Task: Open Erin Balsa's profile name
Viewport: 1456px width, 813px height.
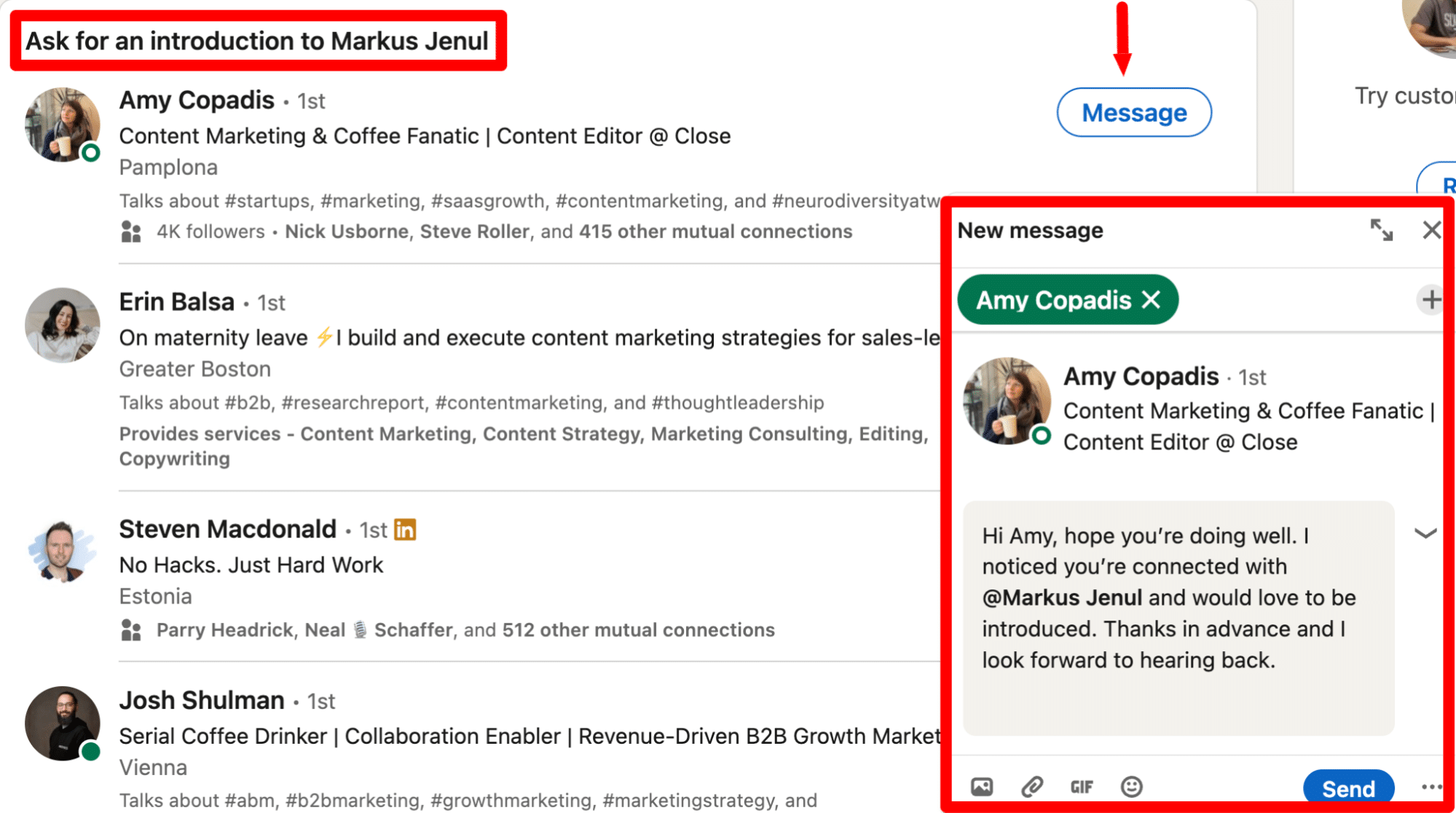Action: 176,302
